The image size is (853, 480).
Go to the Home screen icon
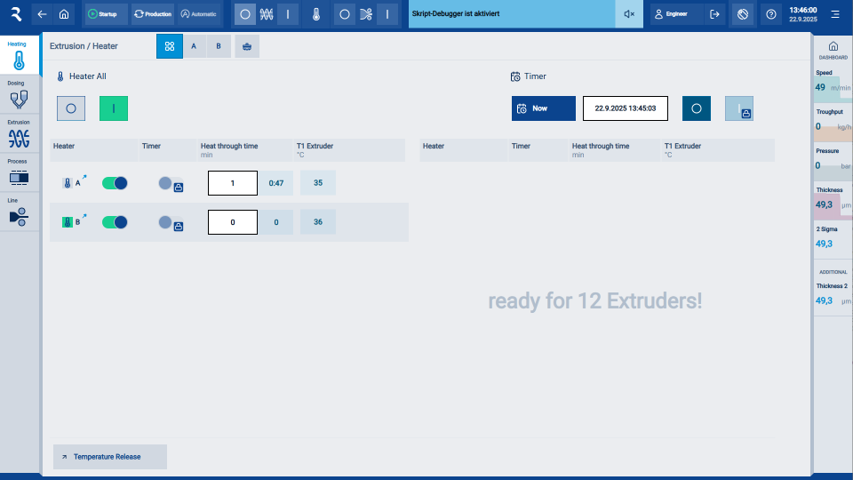click(x=64, y=15)
